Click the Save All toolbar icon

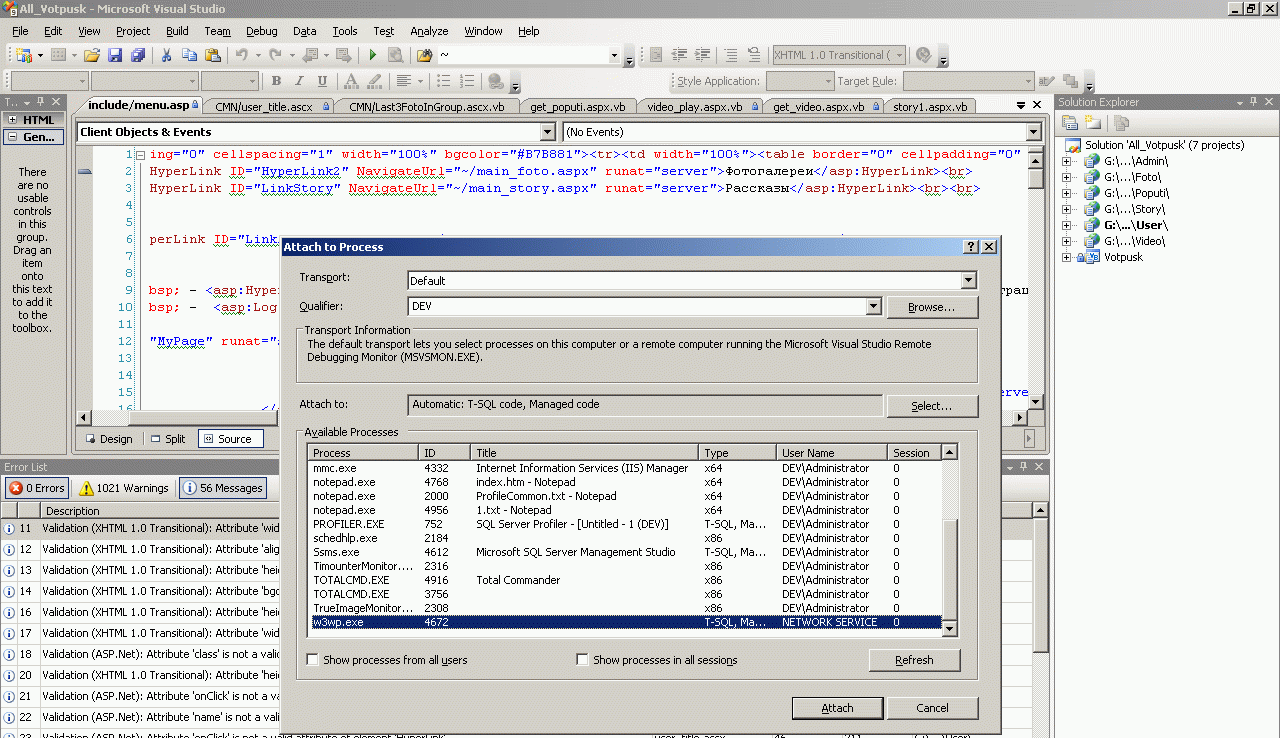(x=137, y=56)
